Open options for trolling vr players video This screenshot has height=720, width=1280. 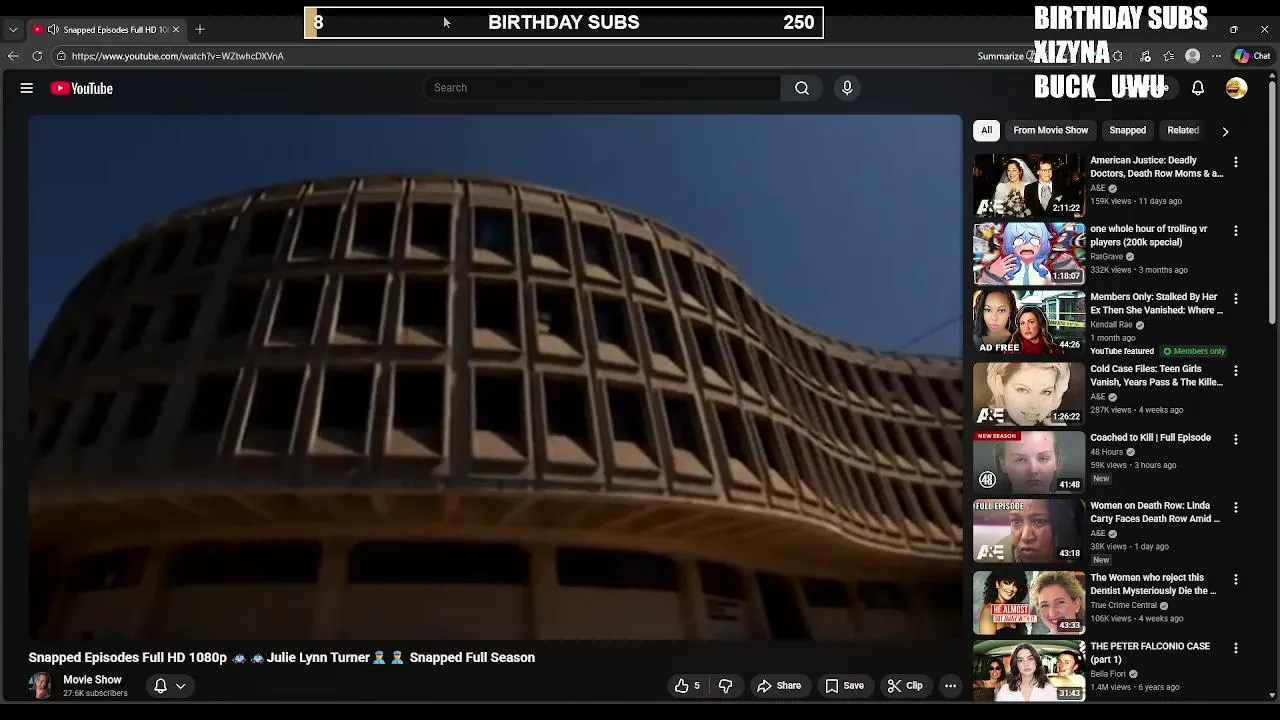click(1236, 231)
